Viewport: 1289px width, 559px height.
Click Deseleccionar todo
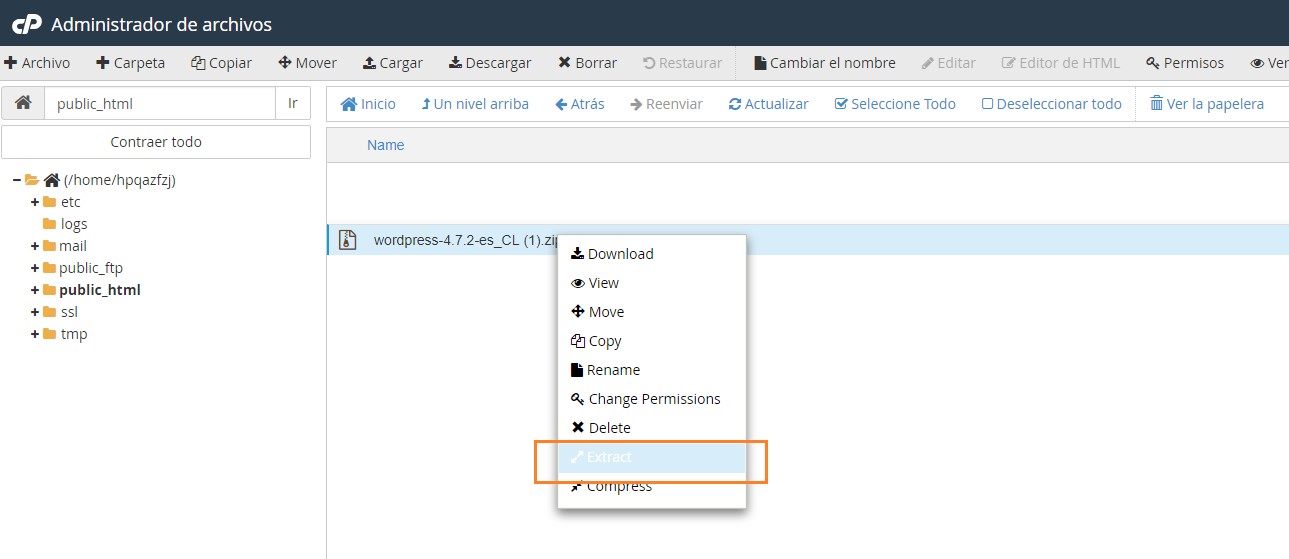click(x=1052, y=104)
